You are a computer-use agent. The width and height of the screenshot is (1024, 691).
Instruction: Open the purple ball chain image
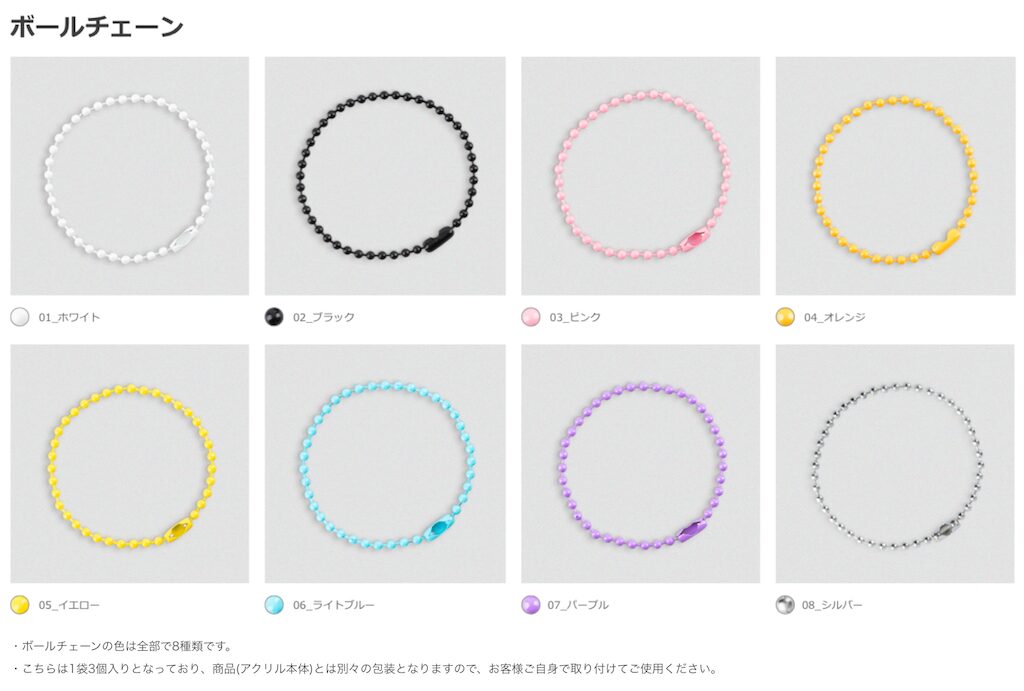tap(640, 464)
